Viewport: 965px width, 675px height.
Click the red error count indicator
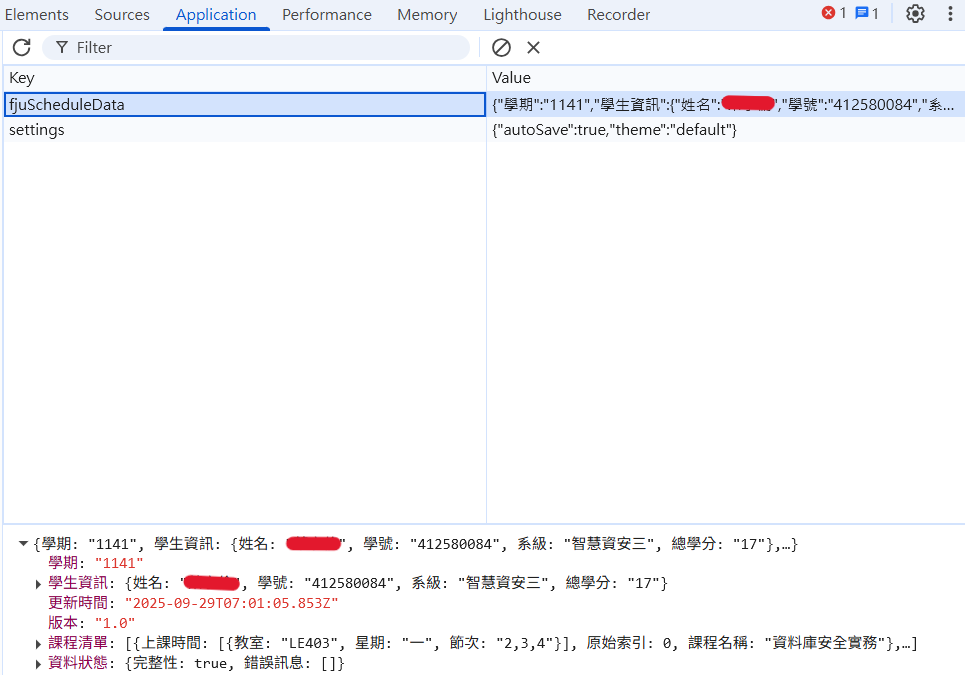(x=834, y=13)
